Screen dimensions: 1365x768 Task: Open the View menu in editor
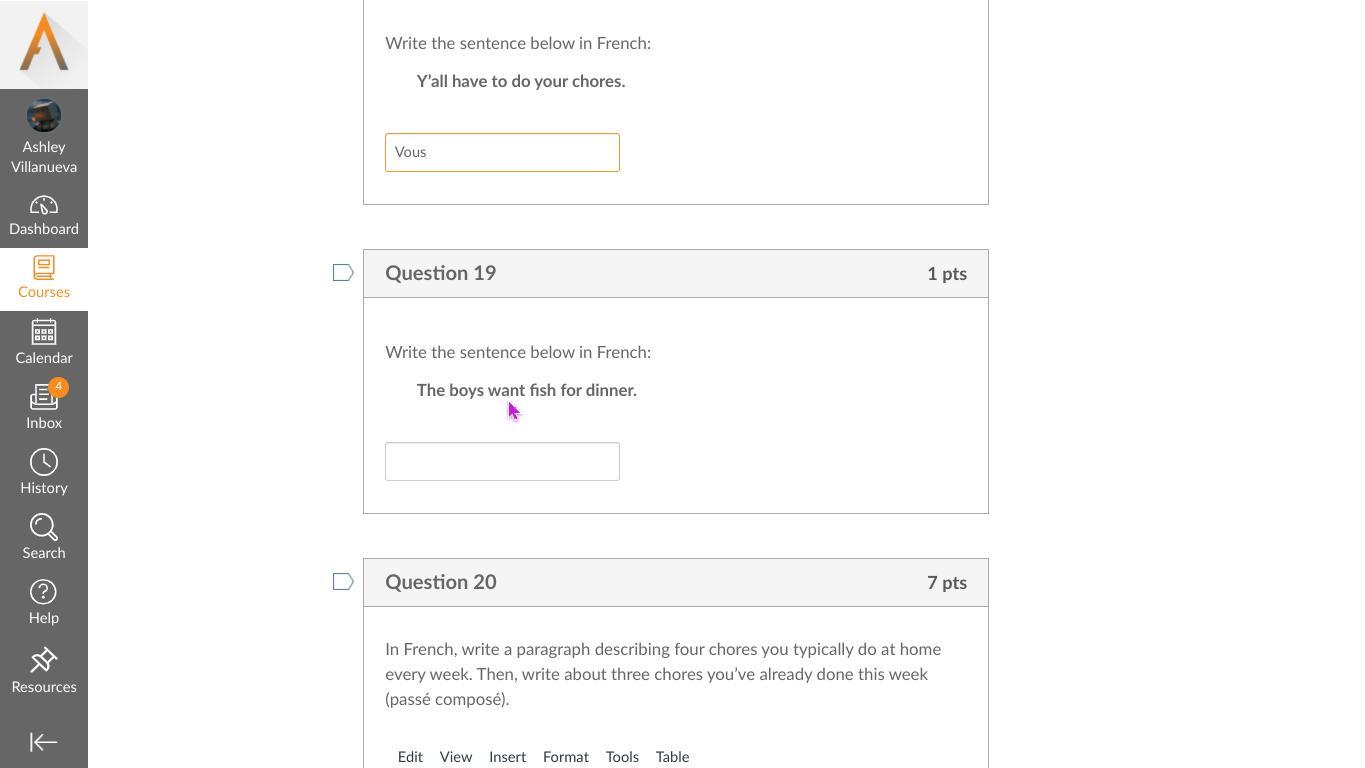pyautogui.click(x=456, y=757)
